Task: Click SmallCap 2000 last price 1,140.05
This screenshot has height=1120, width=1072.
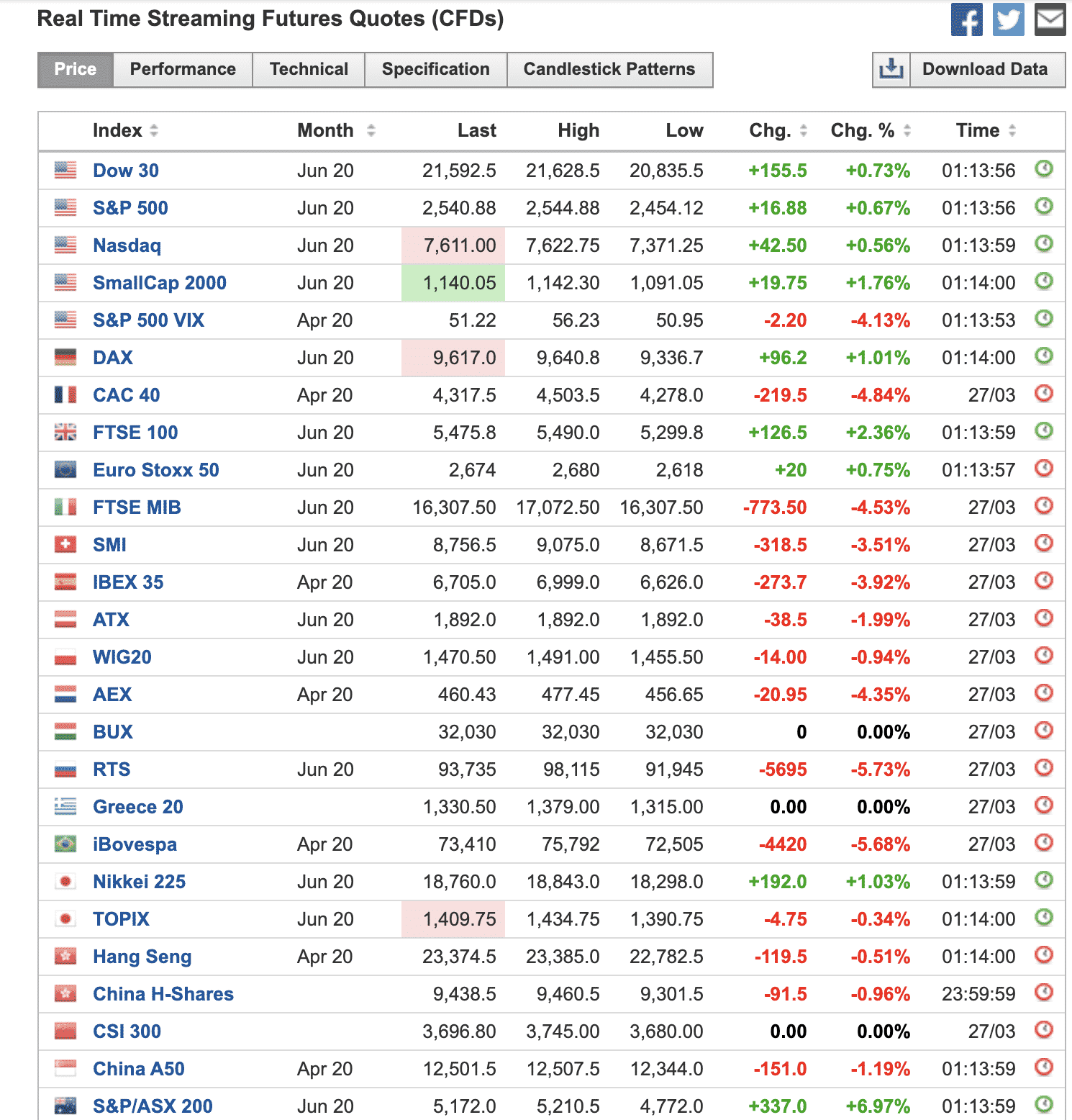Action: pos(460,283)
